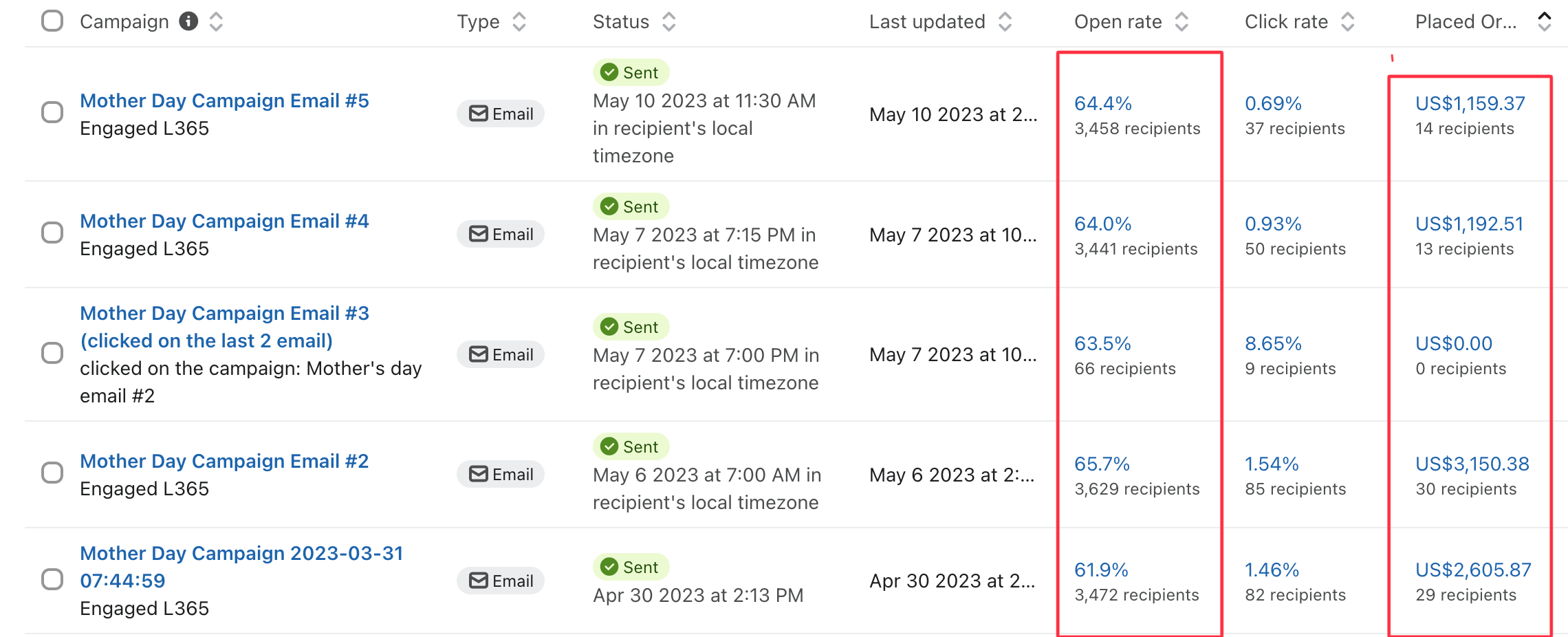The width and height of the screenshot is (1568, 637).
Task: Click the Email type icon on Email #5 row
Action: click(477, 114)
